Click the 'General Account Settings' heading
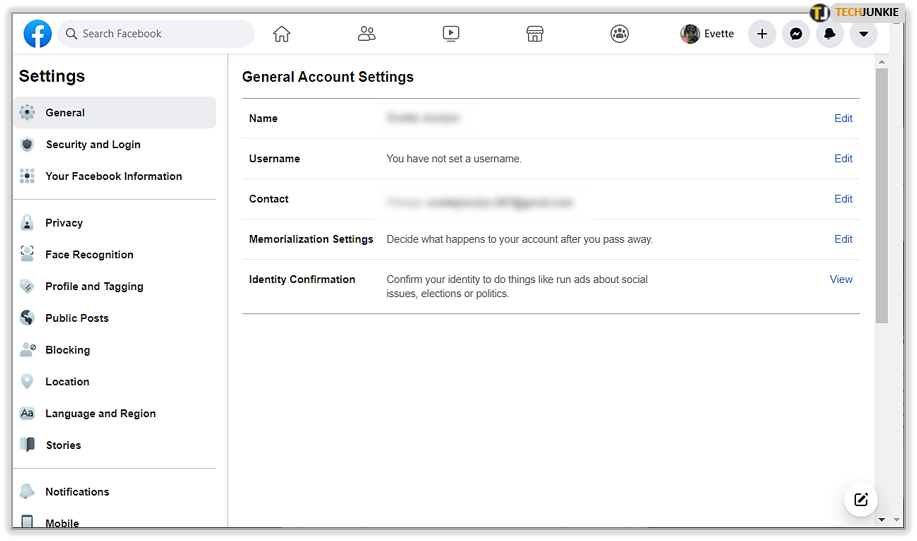This screenshot has width=917, height=541. (x=328, y=77)
